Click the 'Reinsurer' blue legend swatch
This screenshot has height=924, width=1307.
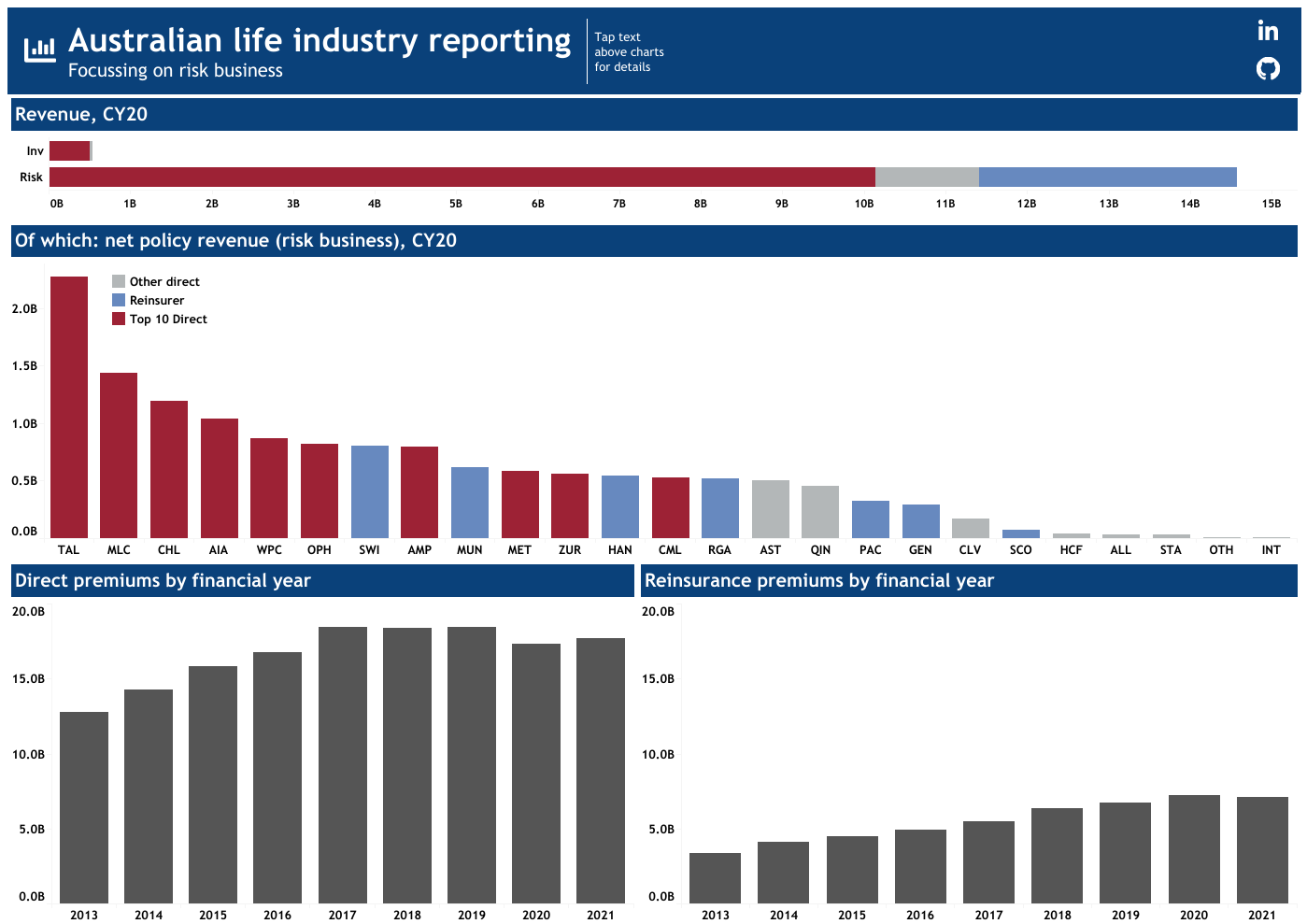pyautogui.click(x=119, y=300)
